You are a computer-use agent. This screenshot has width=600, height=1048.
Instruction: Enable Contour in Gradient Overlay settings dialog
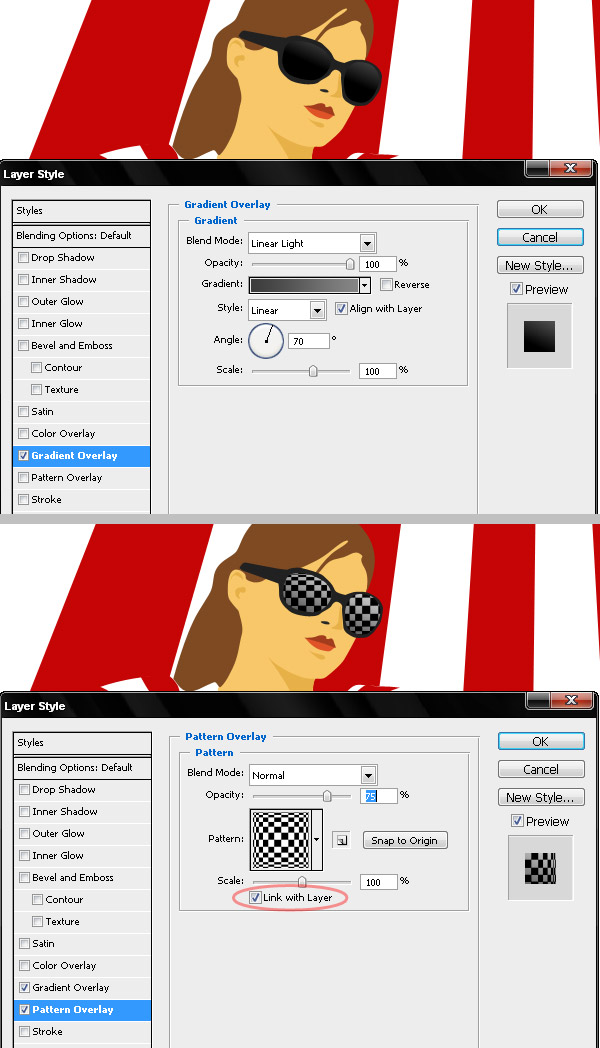(37, 368)
